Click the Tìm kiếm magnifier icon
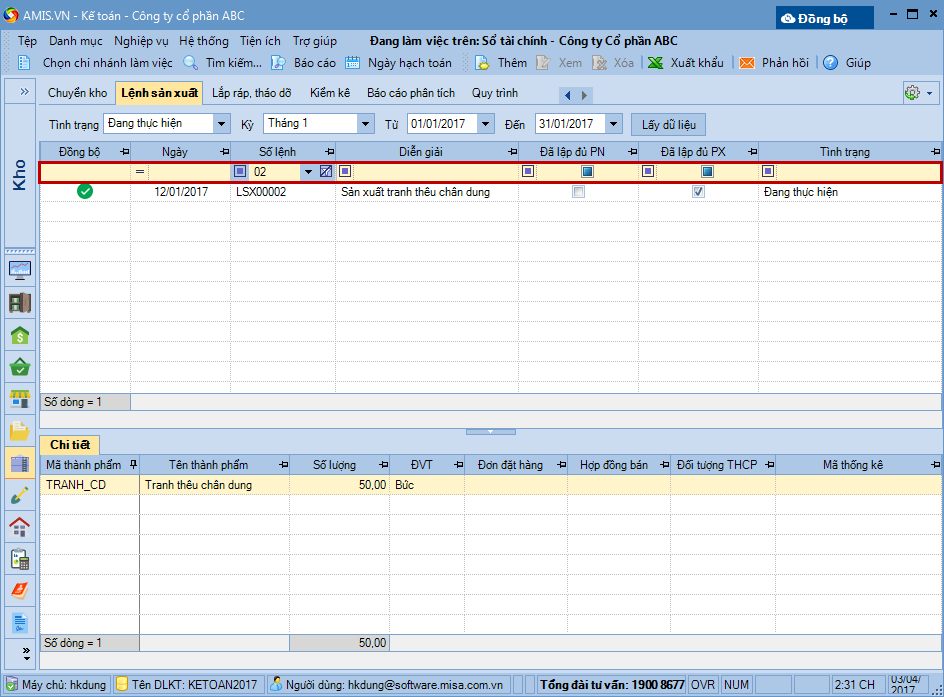The height and width of the screenshot is (697, 944). 191,63
